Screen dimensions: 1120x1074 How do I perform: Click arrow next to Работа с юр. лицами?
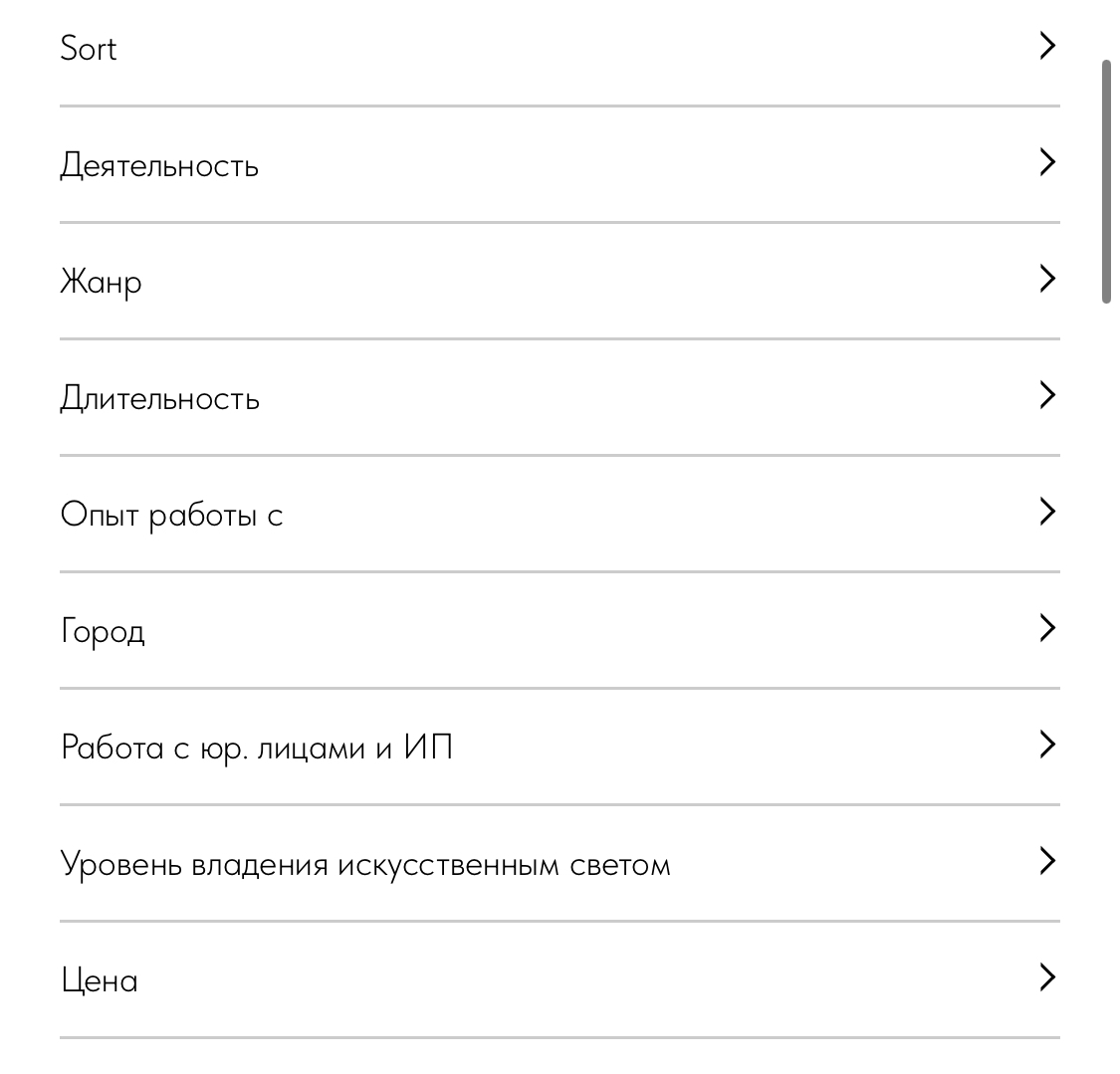tap(1047, 745)
